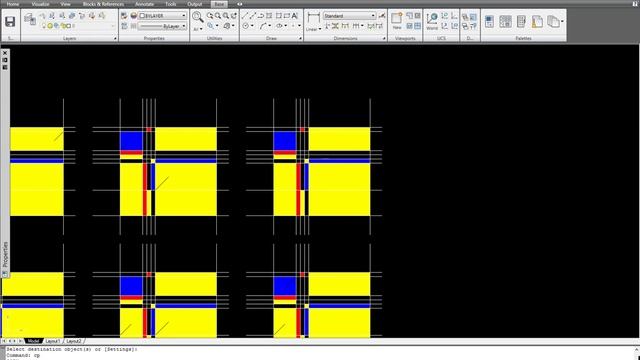The width and height of the screenshot is (640, 360).
Task: Toggle the sun layer freeze icon
Action: pos(50,26)
